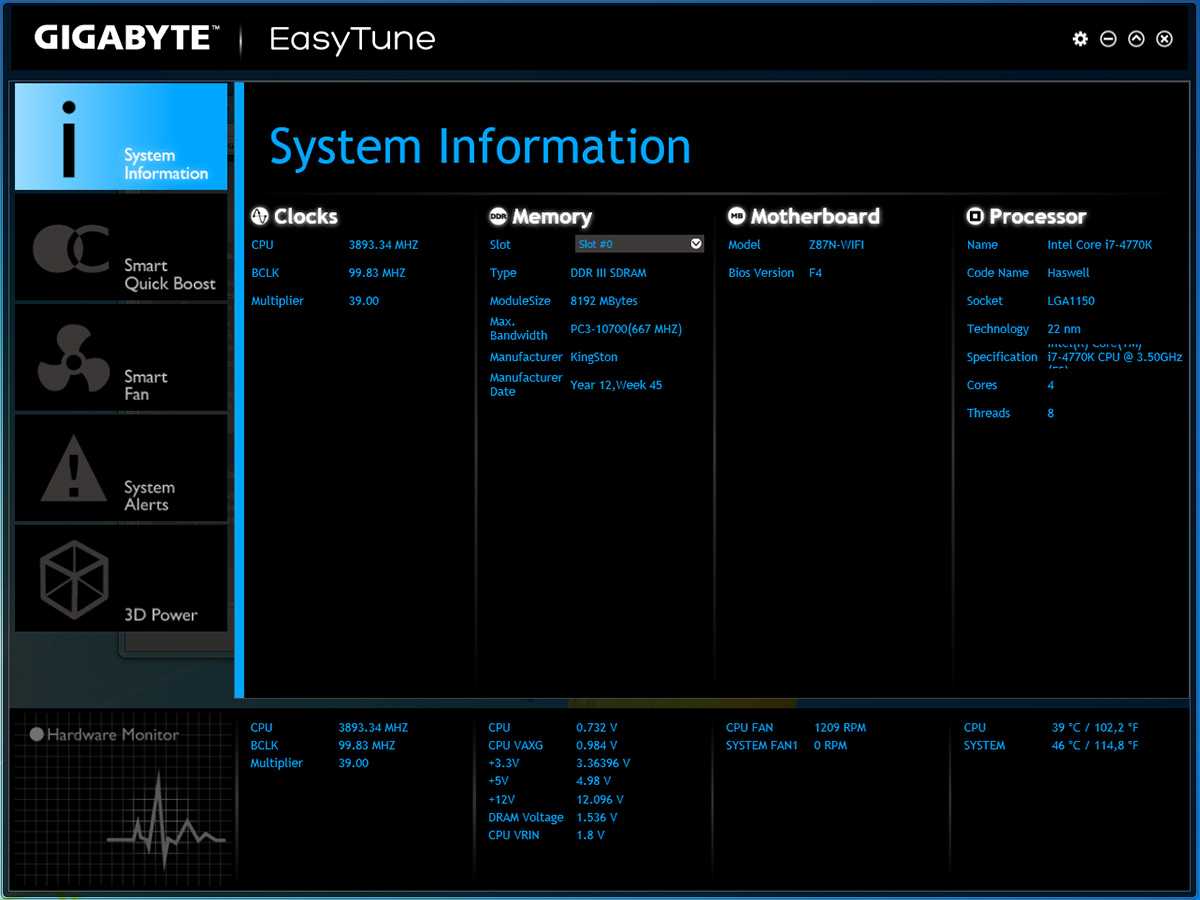Open the System Alerts tab
The height and width of the screenshot is (900, 1200).
tap(121, 470)
